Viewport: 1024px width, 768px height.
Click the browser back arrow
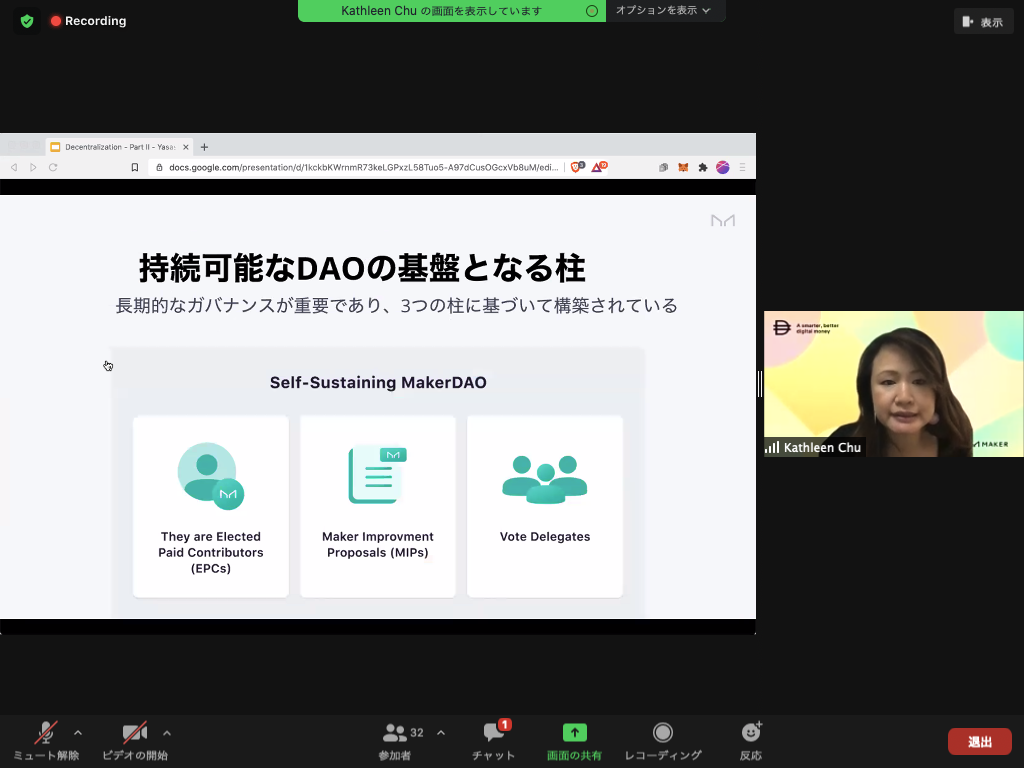pyautogui.click(x=14, y=167)
